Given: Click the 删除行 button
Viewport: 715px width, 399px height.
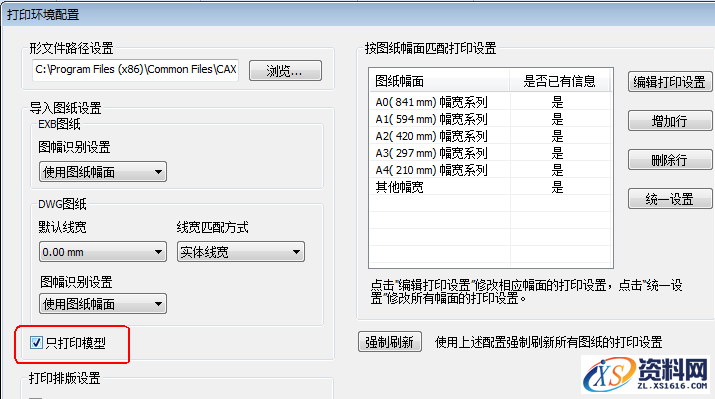Looking at the screenshot, I should click(x=669, y=161).
